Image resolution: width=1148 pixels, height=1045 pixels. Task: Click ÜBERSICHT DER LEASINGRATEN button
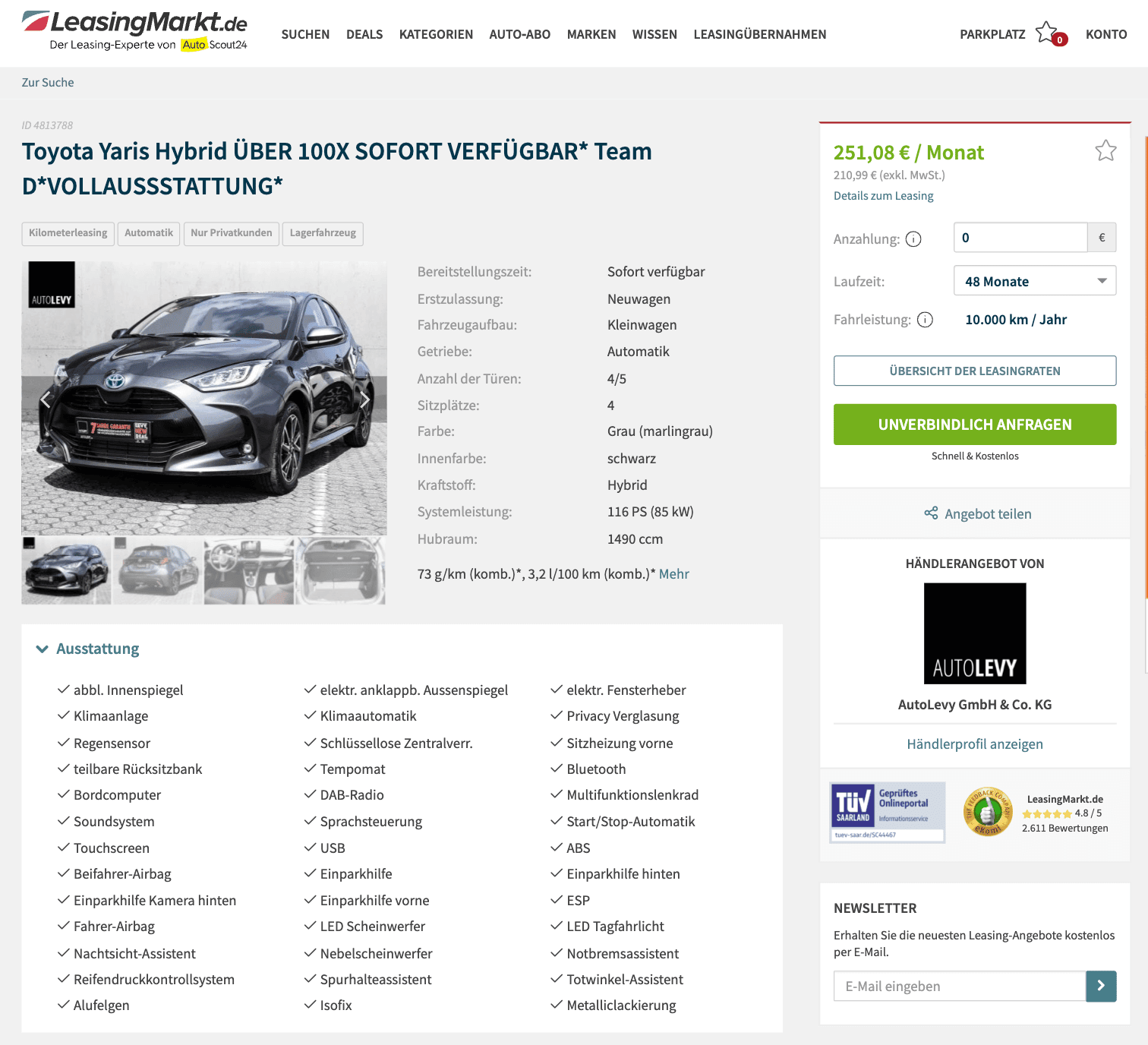(975, 371)
